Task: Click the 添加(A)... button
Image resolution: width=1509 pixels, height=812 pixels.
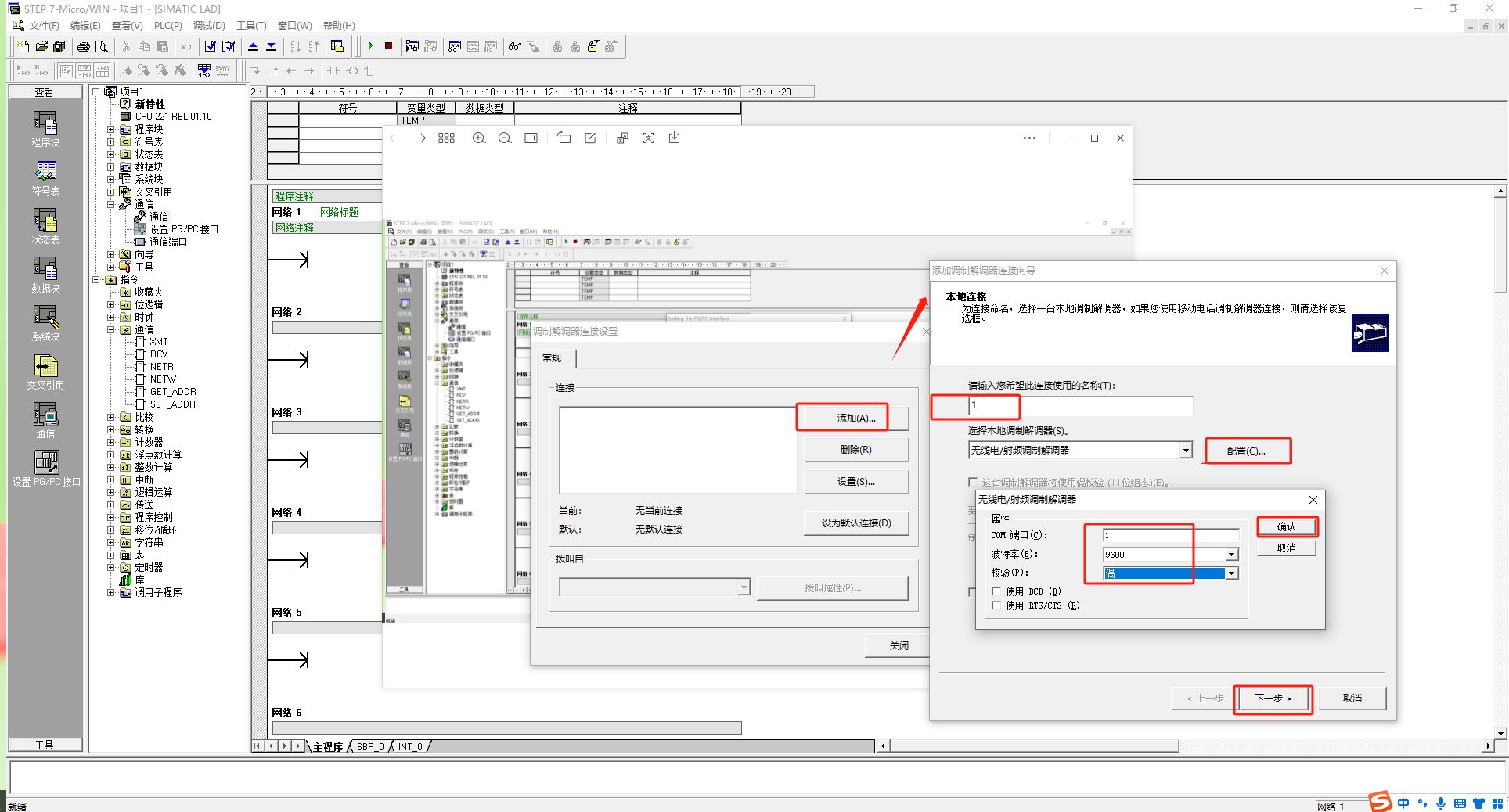Action: (855, 419)
